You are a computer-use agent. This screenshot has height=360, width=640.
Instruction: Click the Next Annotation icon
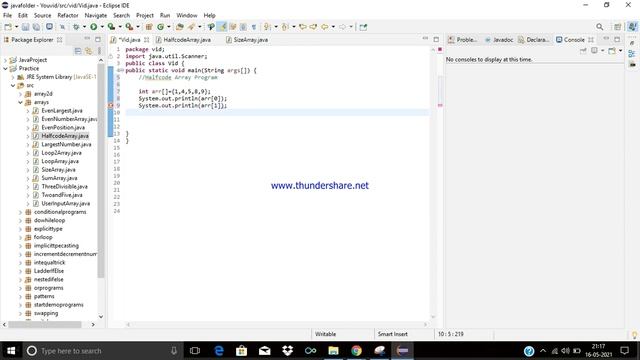point(267,27)
